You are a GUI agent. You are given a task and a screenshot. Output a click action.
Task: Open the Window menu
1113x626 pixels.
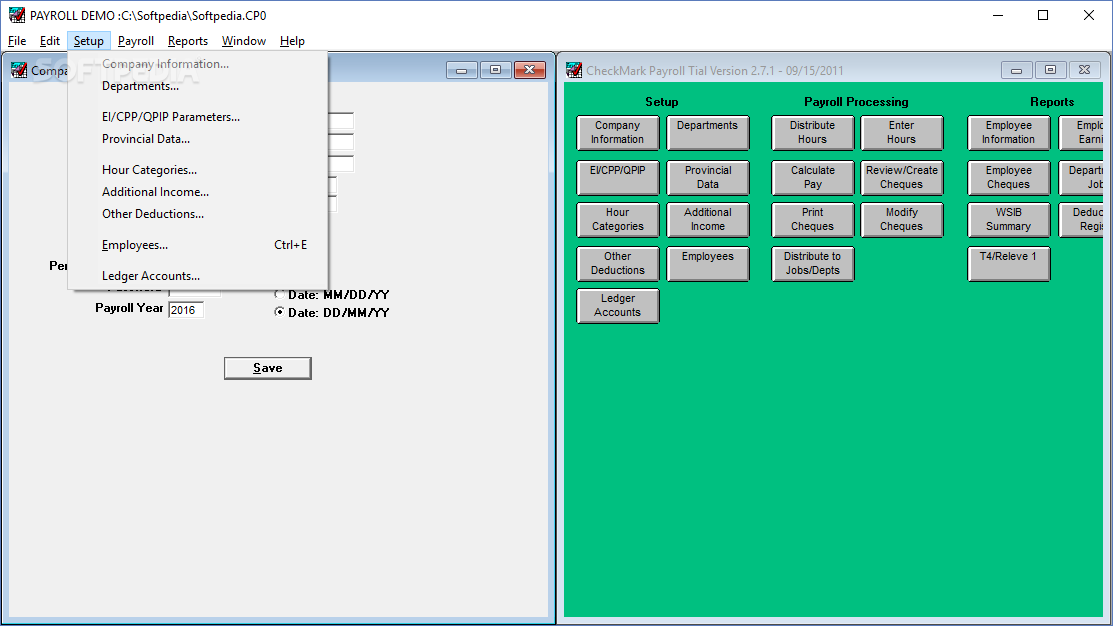click(x=243, y=41)
